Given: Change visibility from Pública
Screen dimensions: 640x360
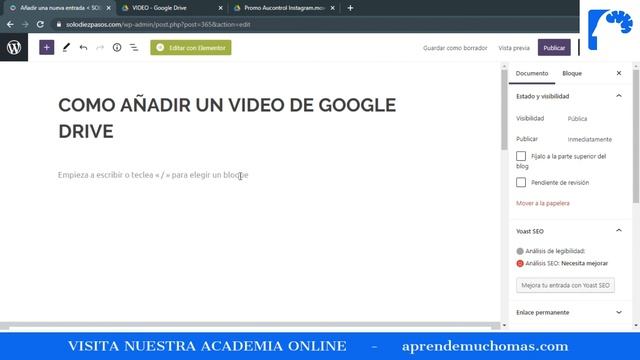Looking at the screenshot, I should click(577, 119).
